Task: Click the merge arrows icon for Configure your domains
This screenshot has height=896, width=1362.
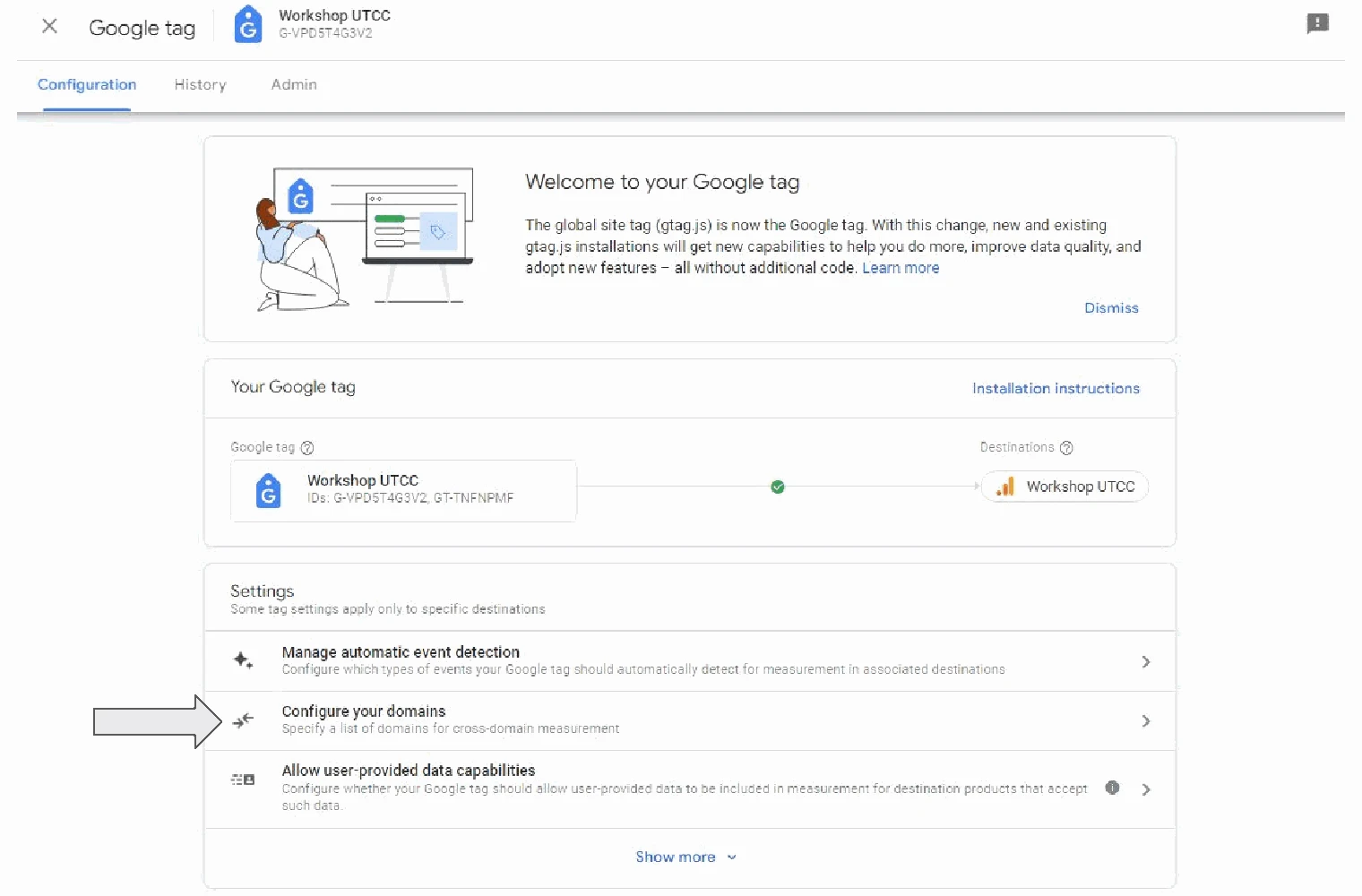Action: [243, 719]
